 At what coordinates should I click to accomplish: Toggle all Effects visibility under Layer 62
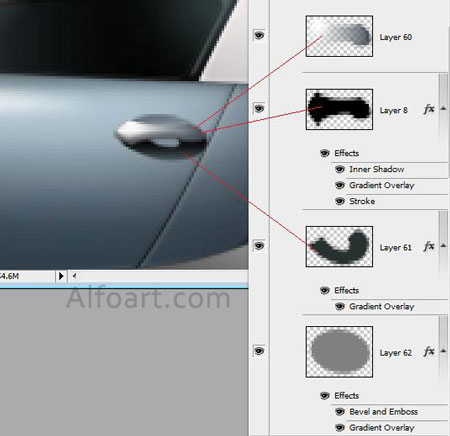[x=325, y=396]
